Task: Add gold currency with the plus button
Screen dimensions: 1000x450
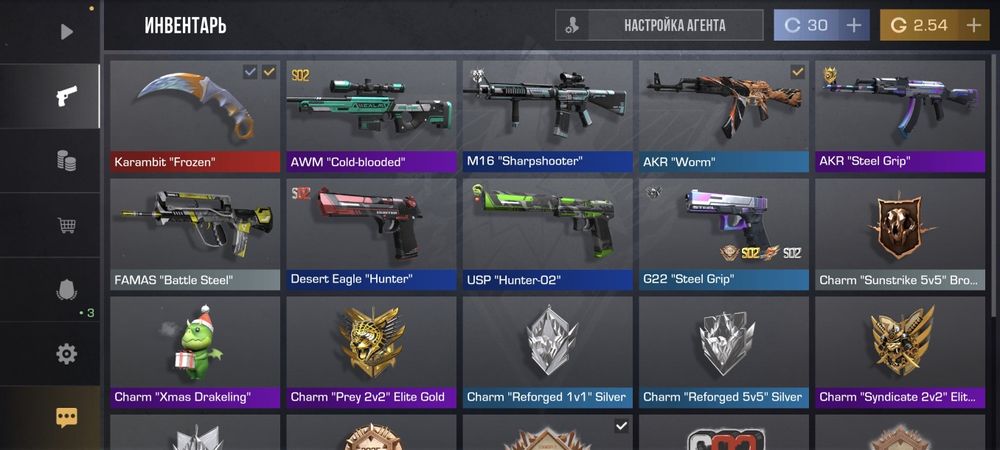Action: tap(973, 25)
